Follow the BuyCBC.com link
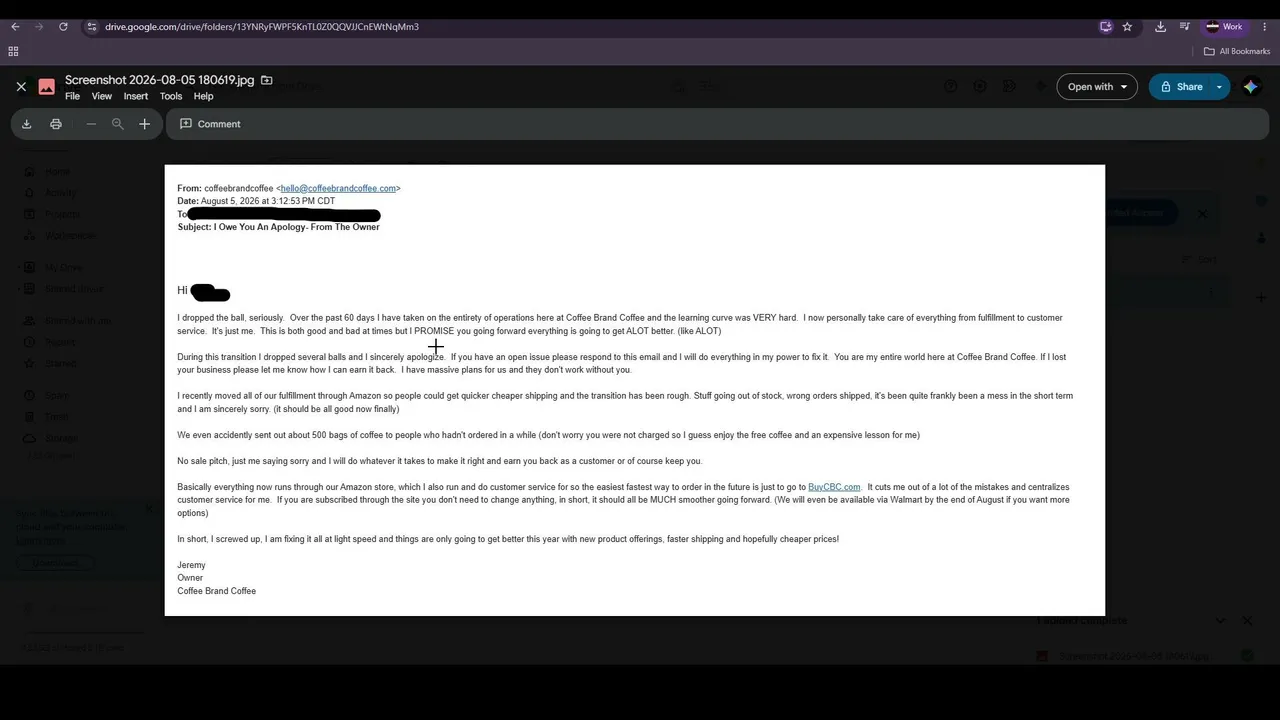Viewport: 1280px width, 720px height. click(834, 487)
